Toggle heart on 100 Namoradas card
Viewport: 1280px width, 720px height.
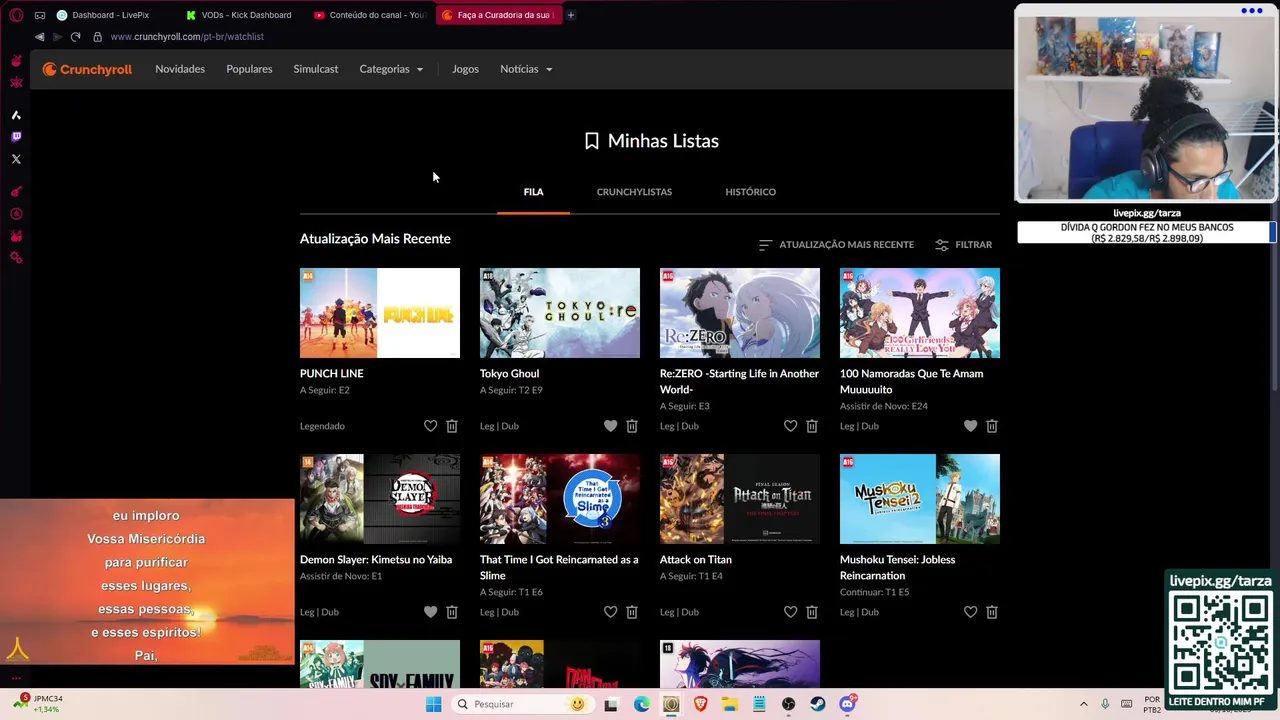[x=971, y=426]
